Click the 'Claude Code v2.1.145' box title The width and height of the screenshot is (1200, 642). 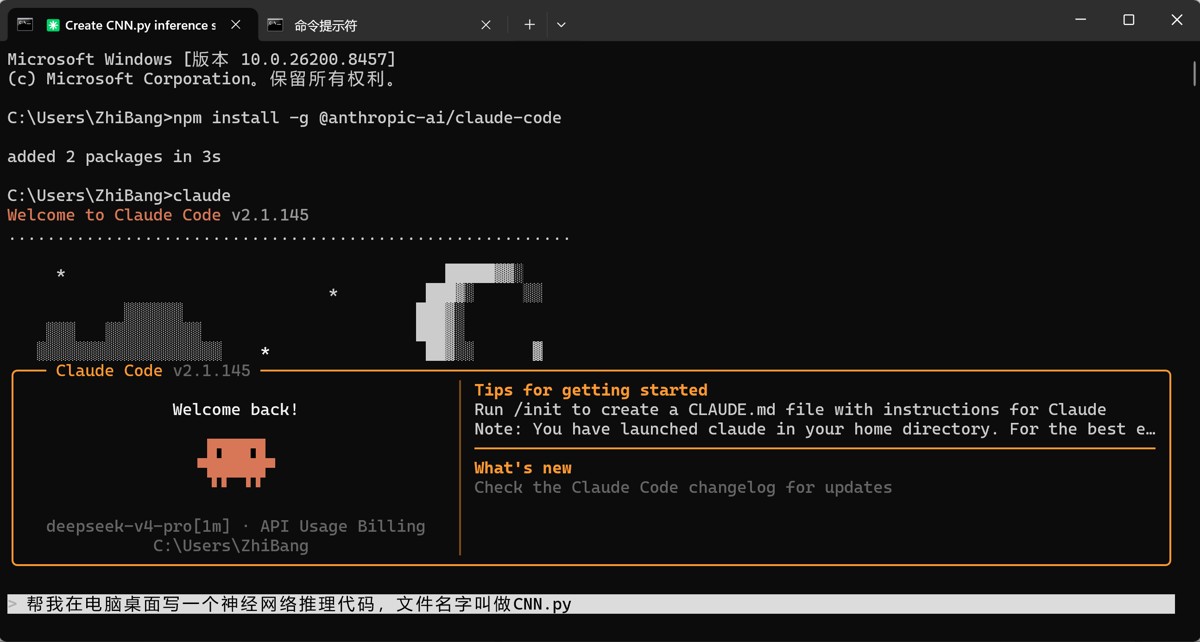(153, 371)
